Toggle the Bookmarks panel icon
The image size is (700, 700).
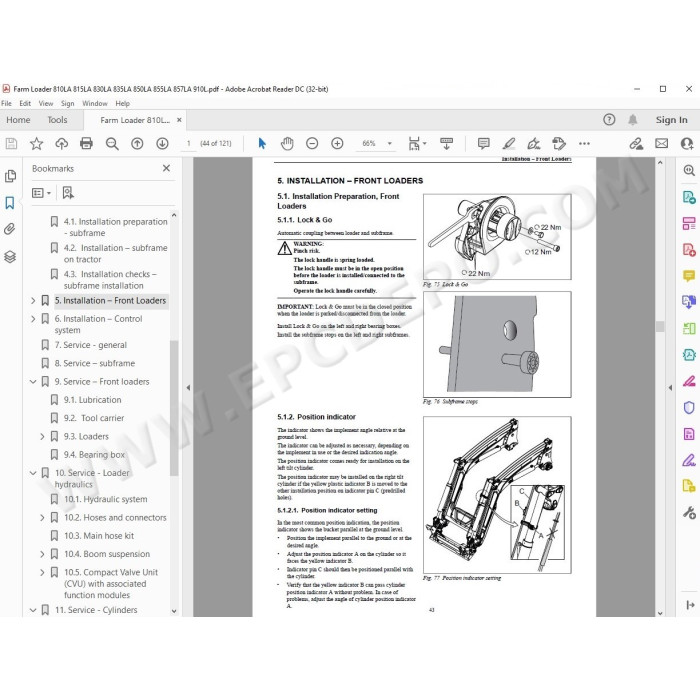(x=10, y=203)
